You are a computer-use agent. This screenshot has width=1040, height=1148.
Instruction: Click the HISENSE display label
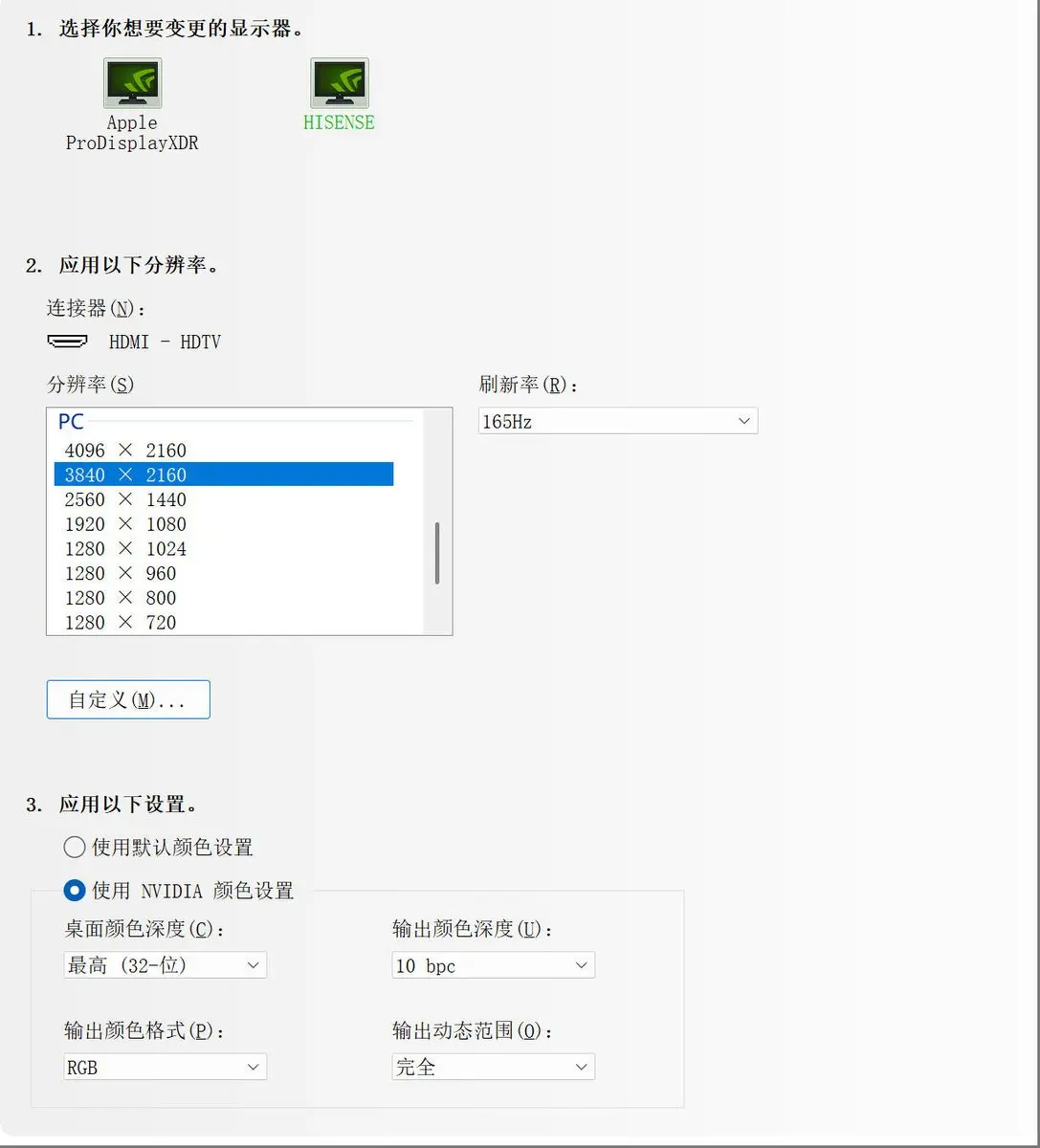[339, 122]
